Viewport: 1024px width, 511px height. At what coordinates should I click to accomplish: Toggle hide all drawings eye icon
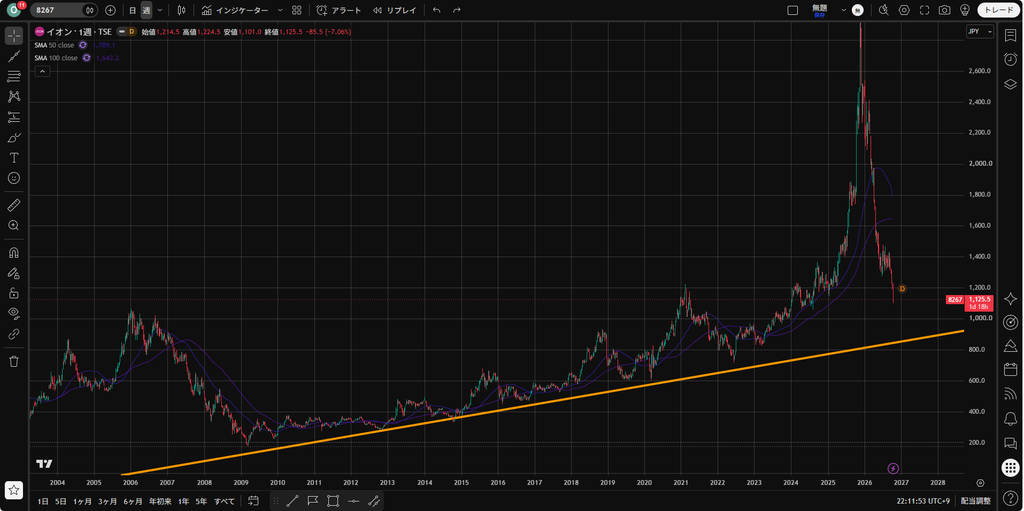[x=14, y=314]
